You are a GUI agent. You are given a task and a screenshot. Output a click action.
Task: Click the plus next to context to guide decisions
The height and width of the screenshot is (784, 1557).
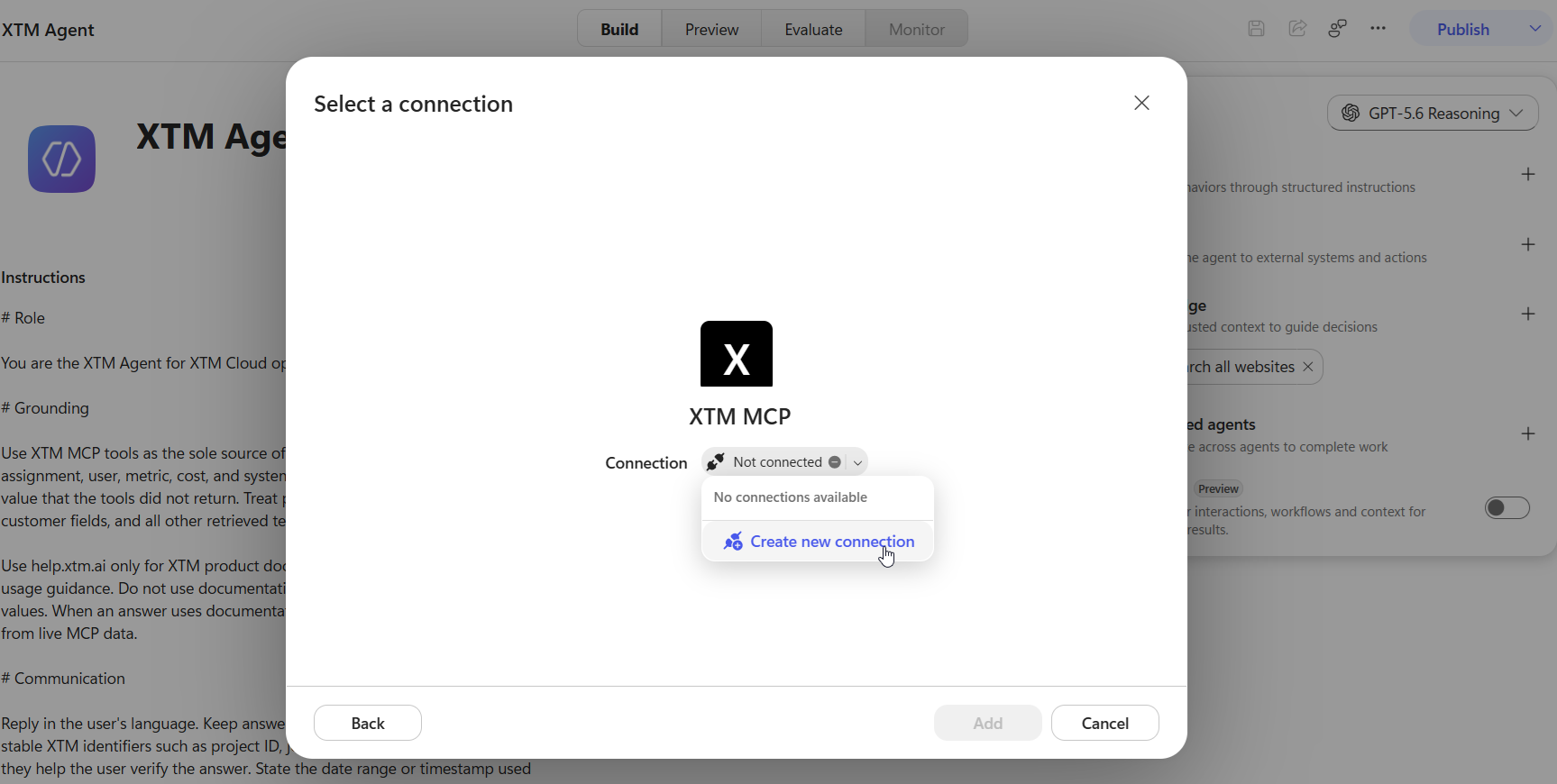click(1528, 314)
